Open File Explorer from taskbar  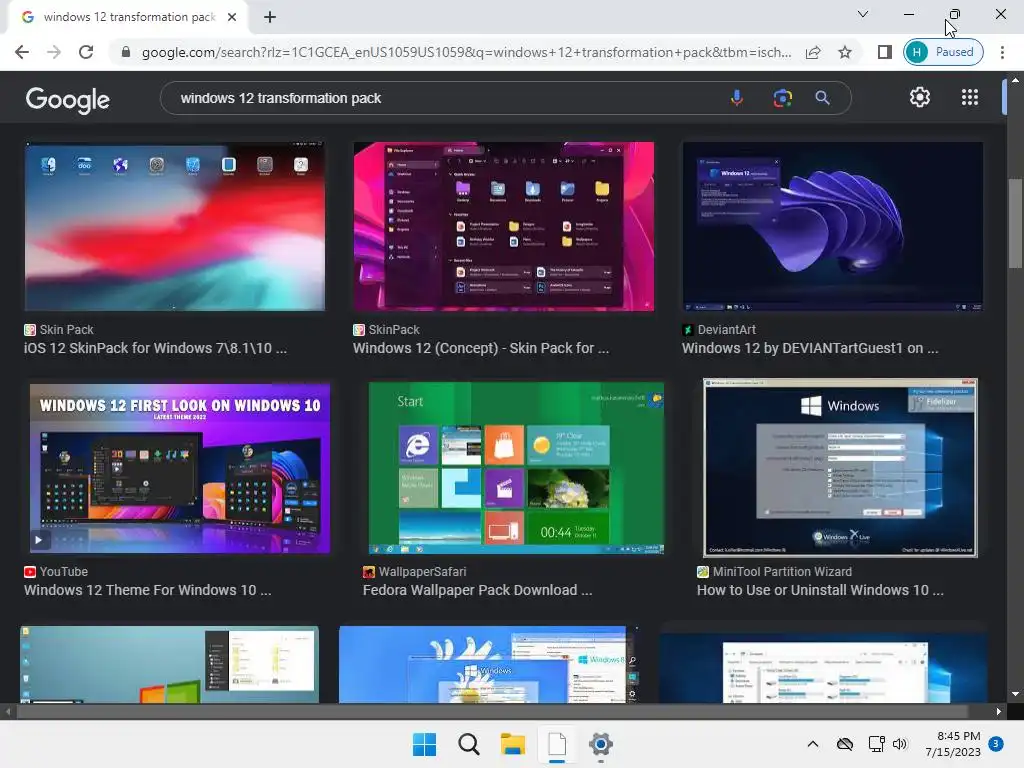coord(513,744)
